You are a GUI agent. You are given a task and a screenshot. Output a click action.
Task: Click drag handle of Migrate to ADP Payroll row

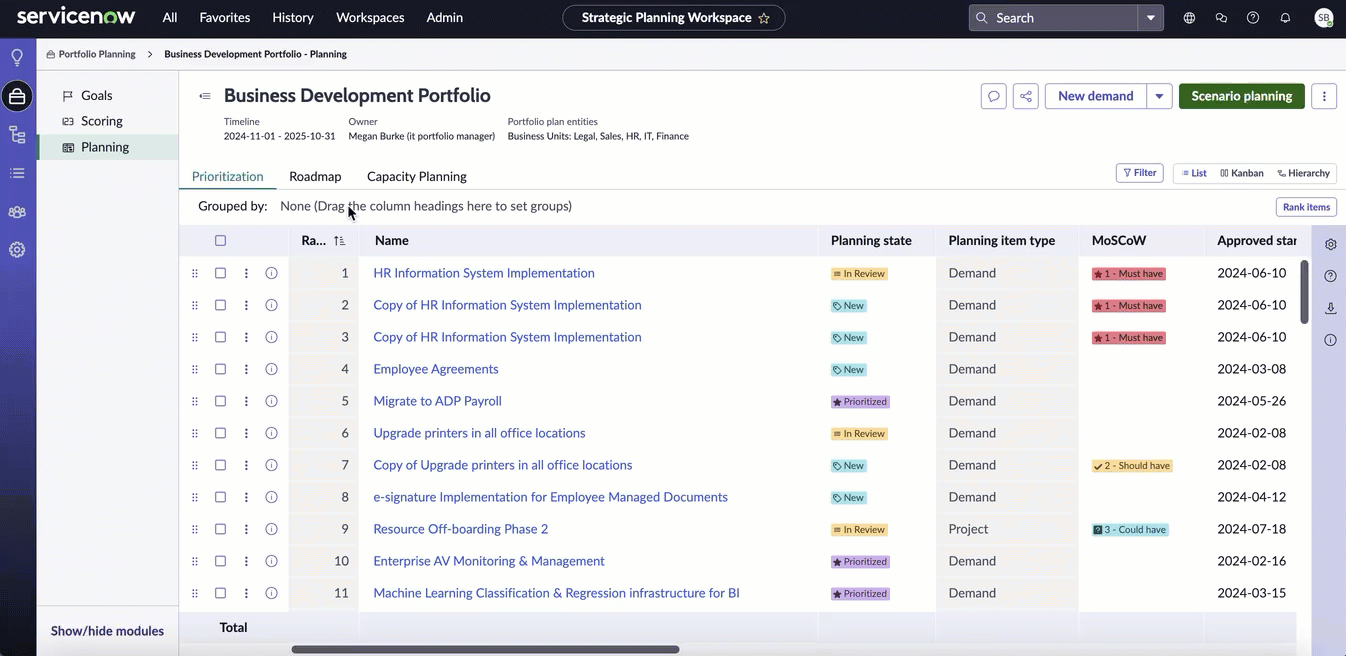[x=195, y=401]
